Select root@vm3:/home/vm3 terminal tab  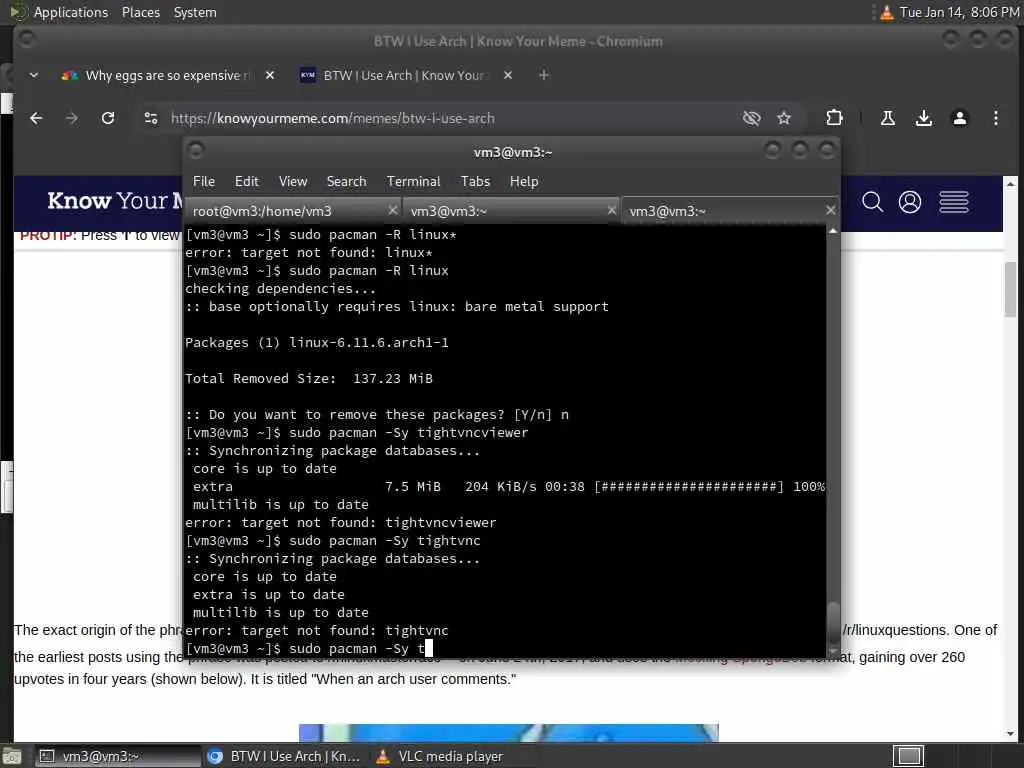click(x=293, y=211)
